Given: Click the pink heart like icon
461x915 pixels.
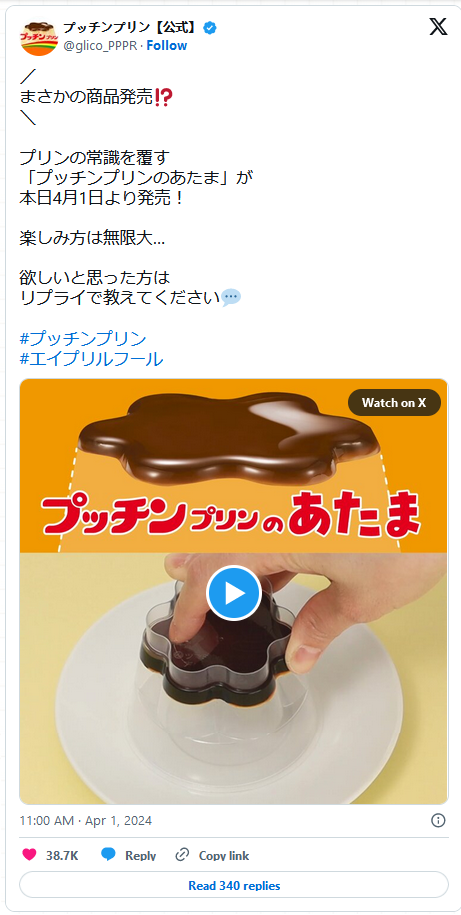Looking at the screenshot, I should pos(29,855).
